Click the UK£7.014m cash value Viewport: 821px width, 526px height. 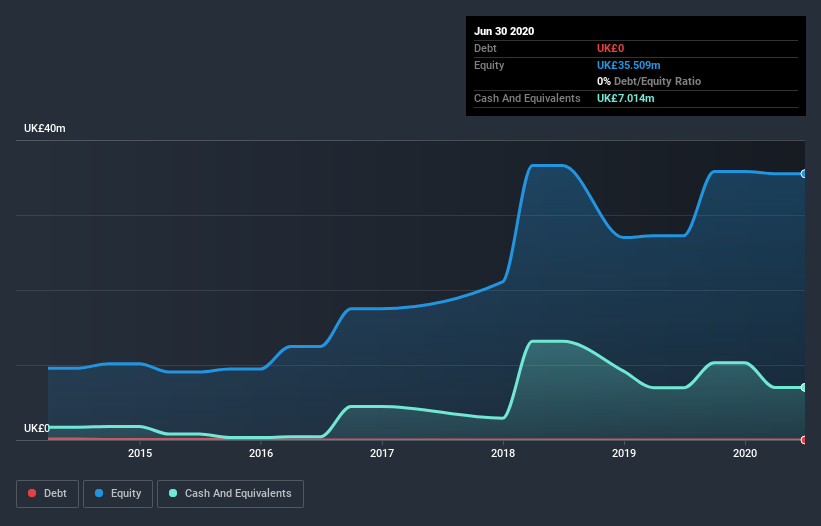625,98
